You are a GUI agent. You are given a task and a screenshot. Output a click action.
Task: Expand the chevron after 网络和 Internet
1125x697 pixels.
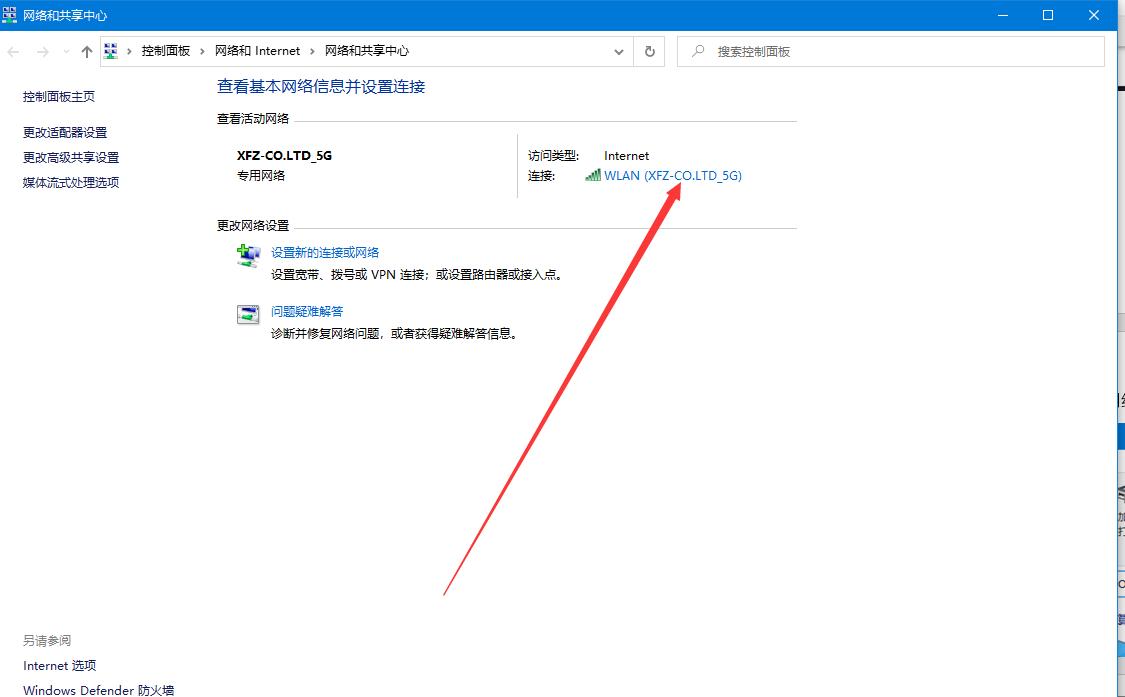[311, 50]
